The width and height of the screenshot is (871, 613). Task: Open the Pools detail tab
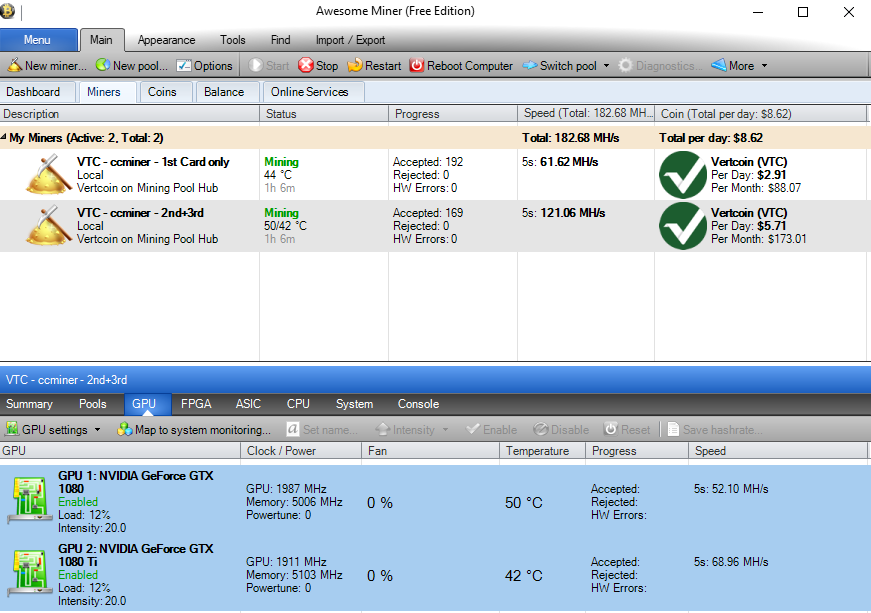(x=93, y=404)
